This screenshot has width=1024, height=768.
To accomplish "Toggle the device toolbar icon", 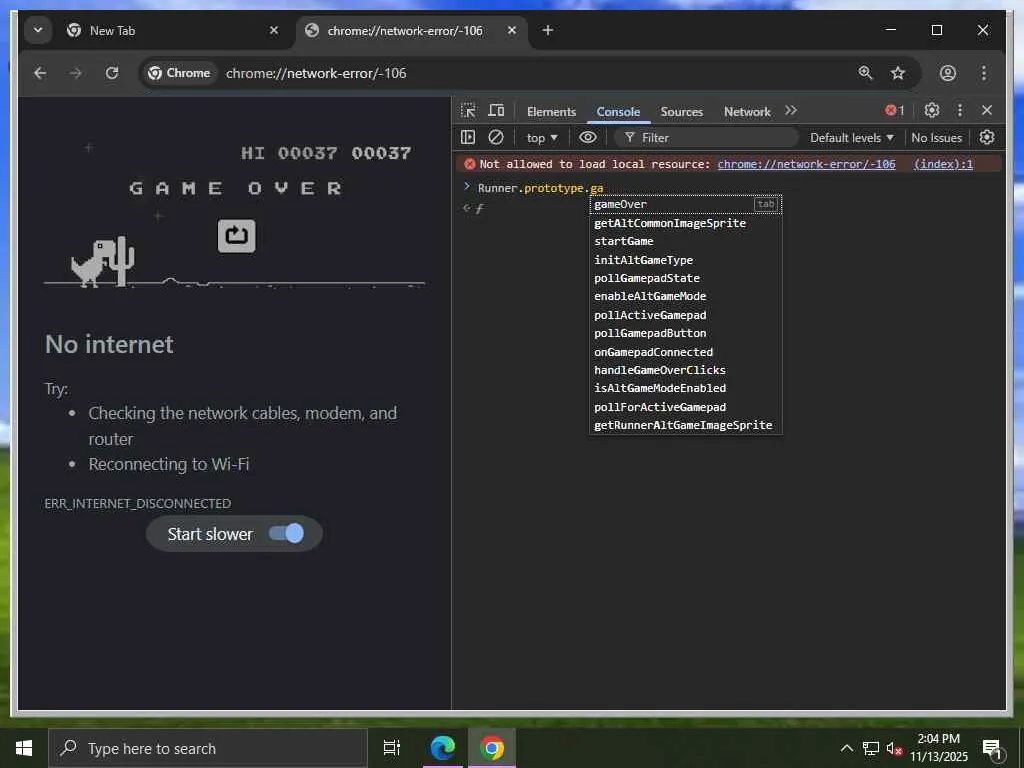I will (496, 111).
